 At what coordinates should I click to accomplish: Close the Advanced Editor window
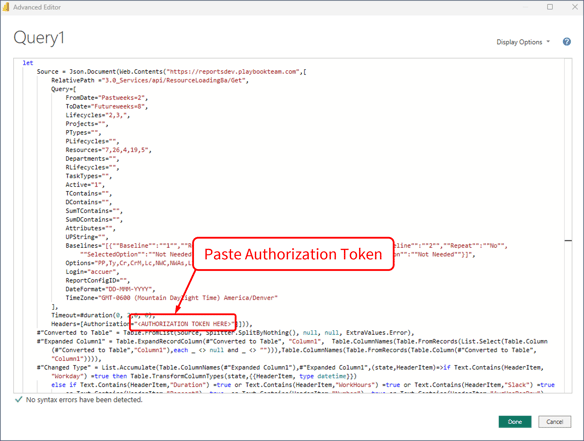pos(575,7)
